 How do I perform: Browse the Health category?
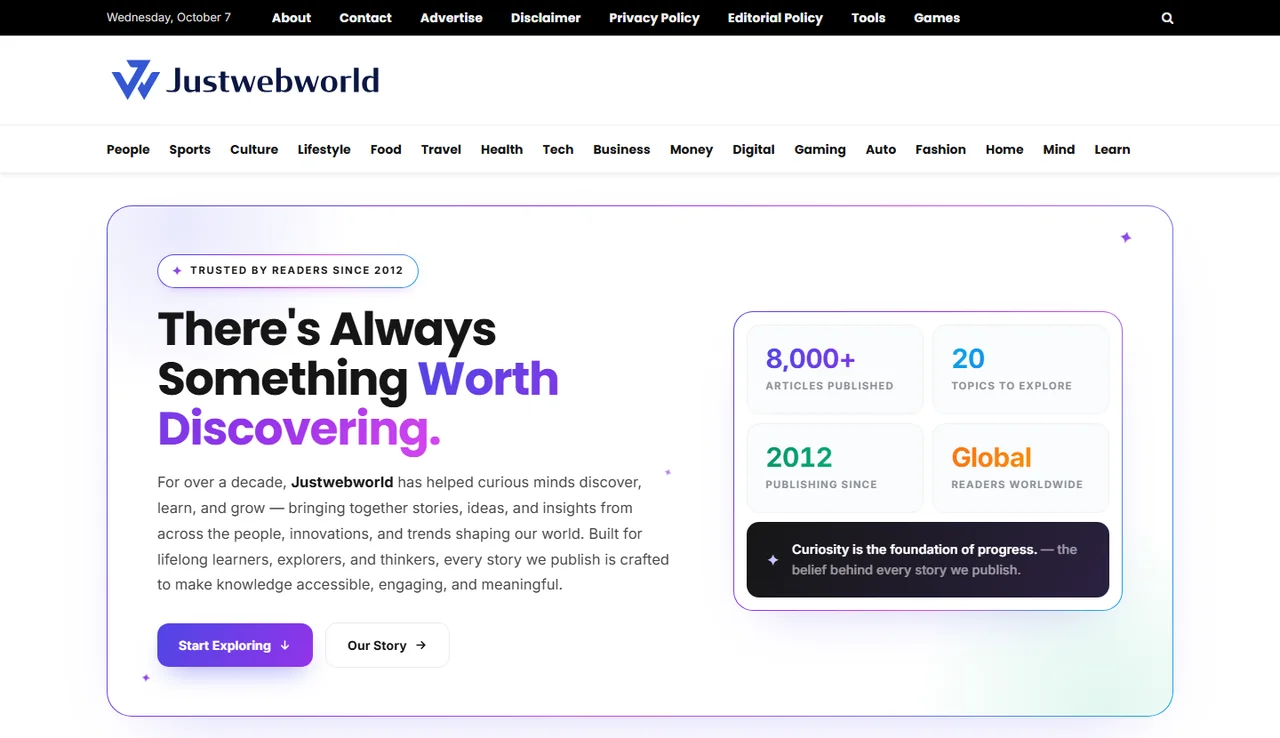[501, 150]
